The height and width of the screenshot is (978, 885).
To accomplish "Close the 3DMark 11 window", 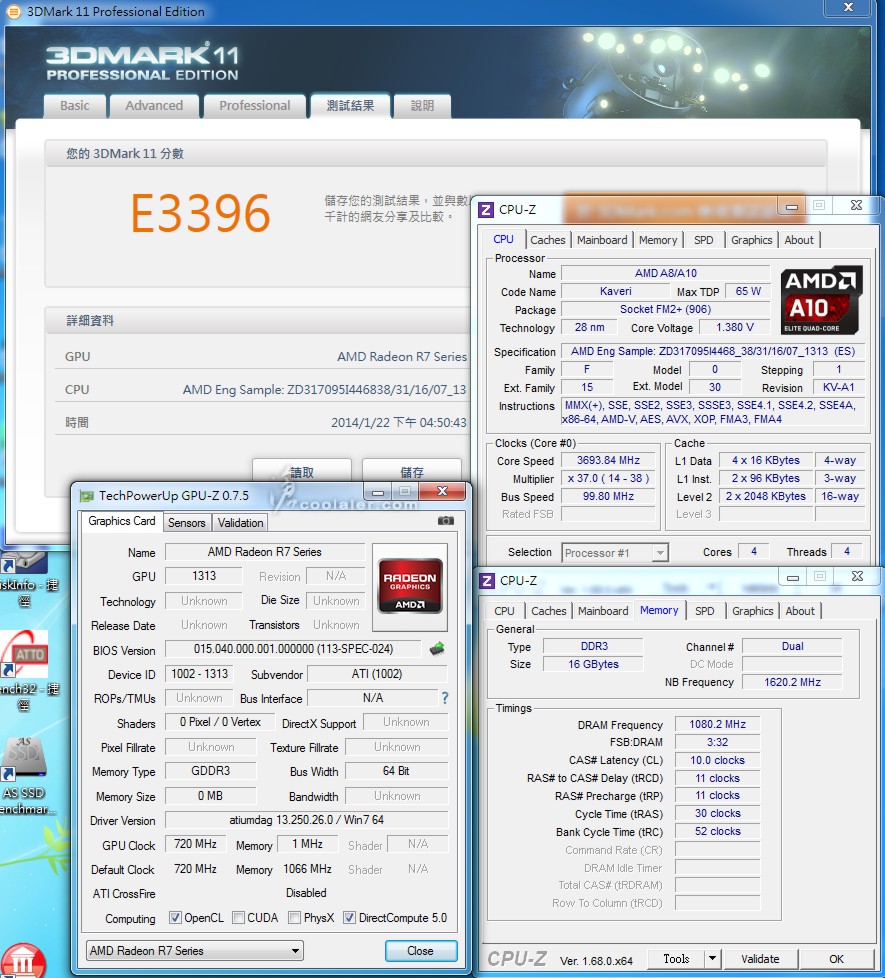I will [848, 7].
